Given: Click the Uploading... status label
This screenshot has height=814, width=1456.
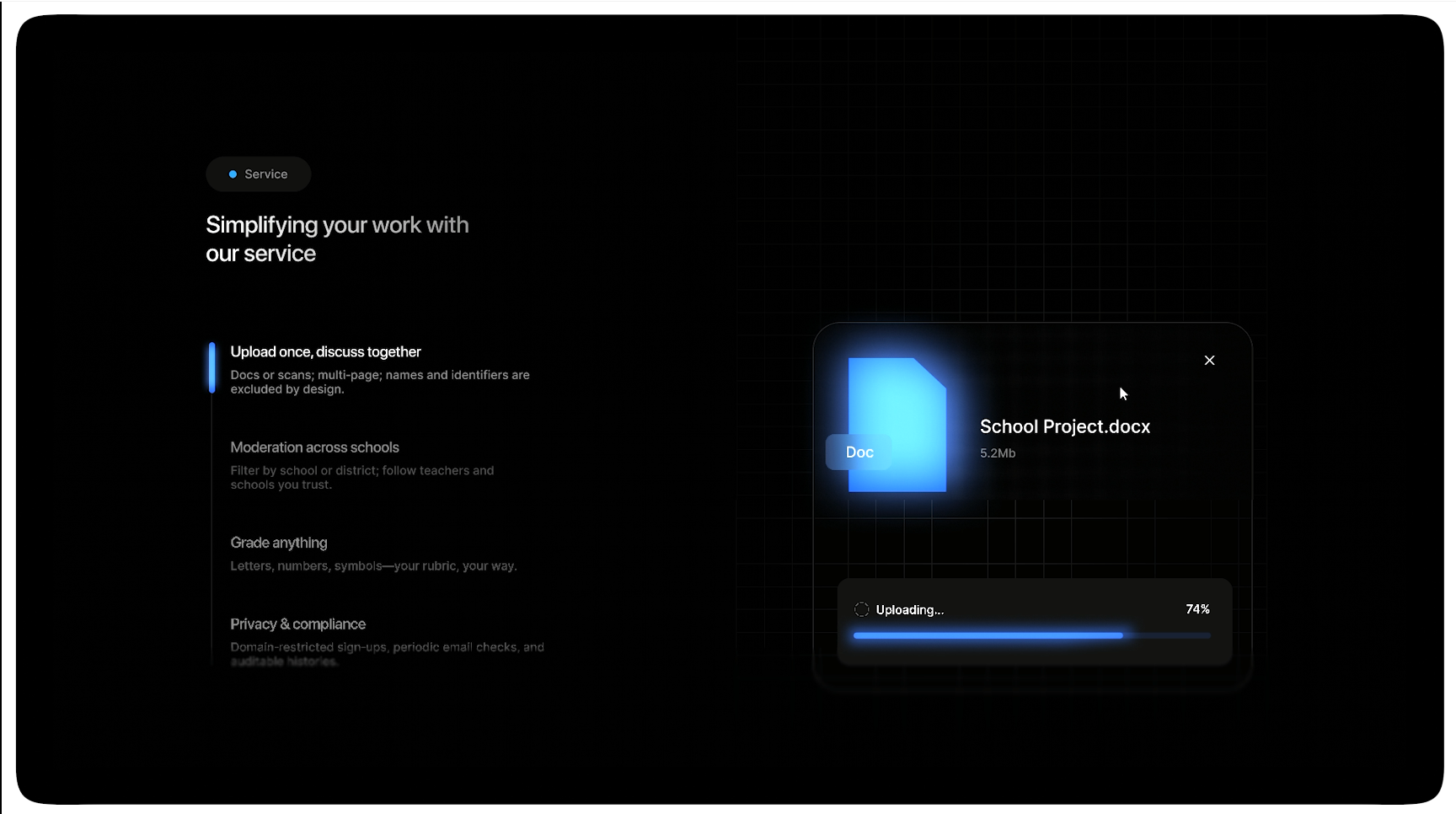Looking at the screenshot, I should tap(909, 610).
